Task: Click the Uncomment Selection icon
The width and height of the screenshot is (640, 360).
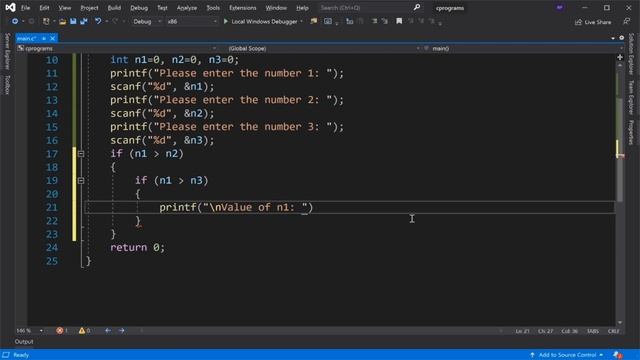Action: pos(384,21)
